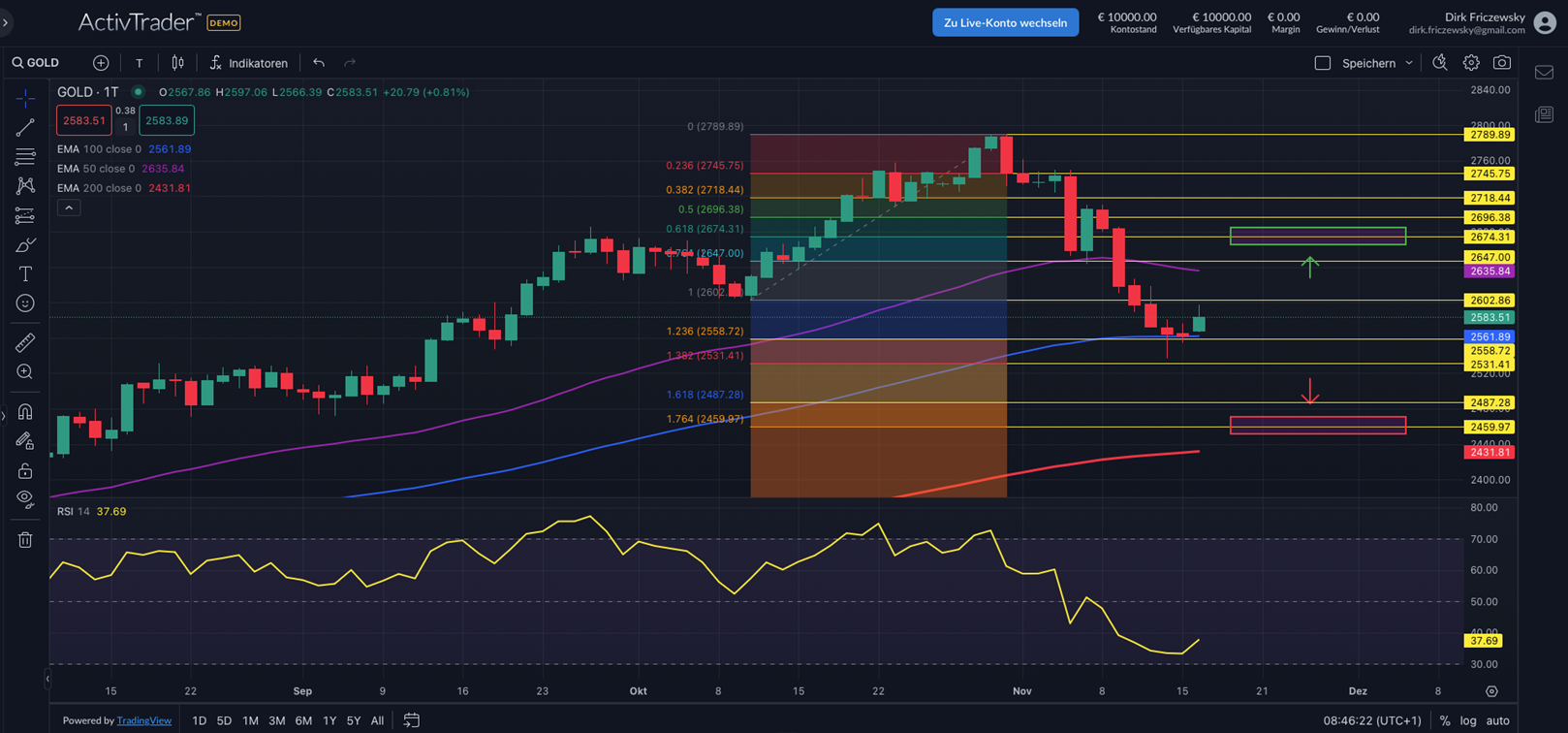Screen dimensions: 1568x733
Task: Collapse the indicator legend with chevron
Action: [69, 207]
